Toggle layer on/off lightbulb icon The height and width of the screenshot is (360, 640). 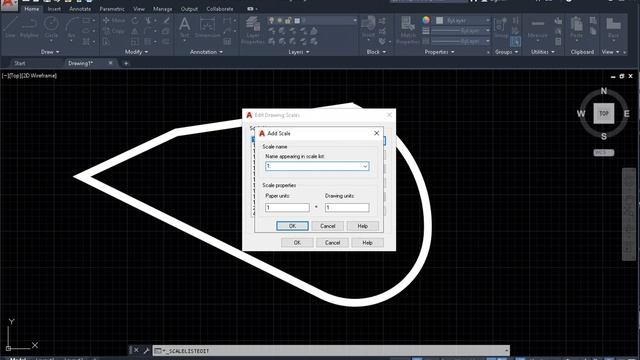[x=271, y=20]
